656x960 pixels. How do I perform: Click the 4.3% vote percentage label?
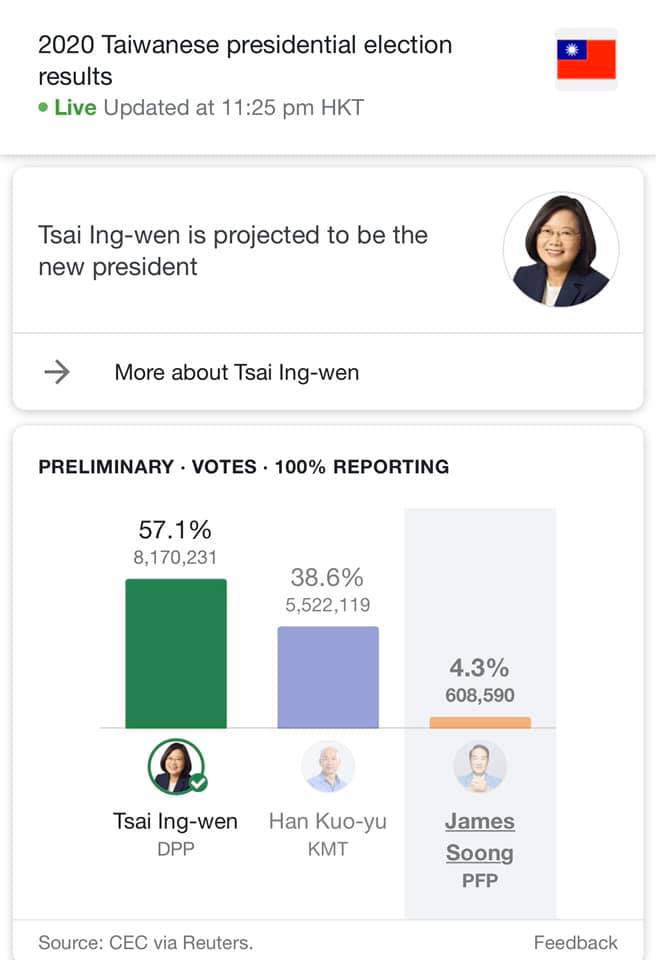479,668
